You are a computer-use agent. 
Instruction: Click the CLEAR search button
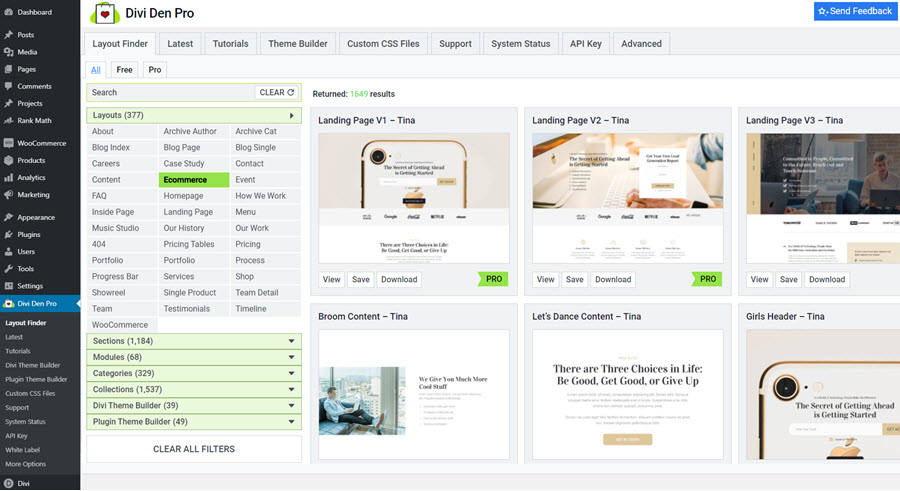pyautogui.click(x=277, y=92)
